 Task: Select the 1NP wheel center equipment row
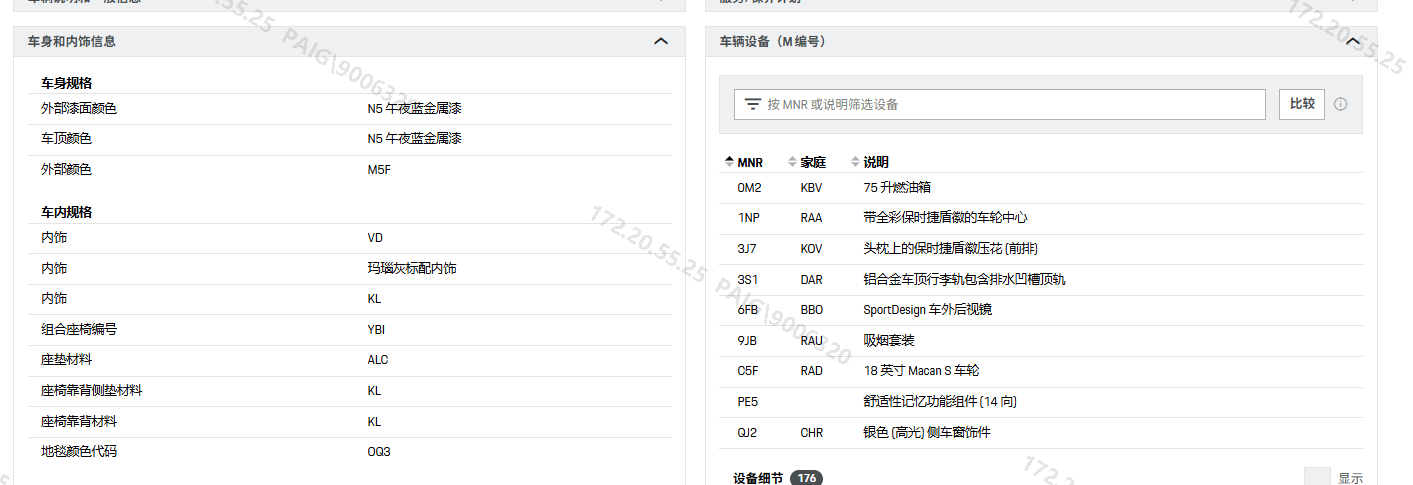coord(1040,217)
